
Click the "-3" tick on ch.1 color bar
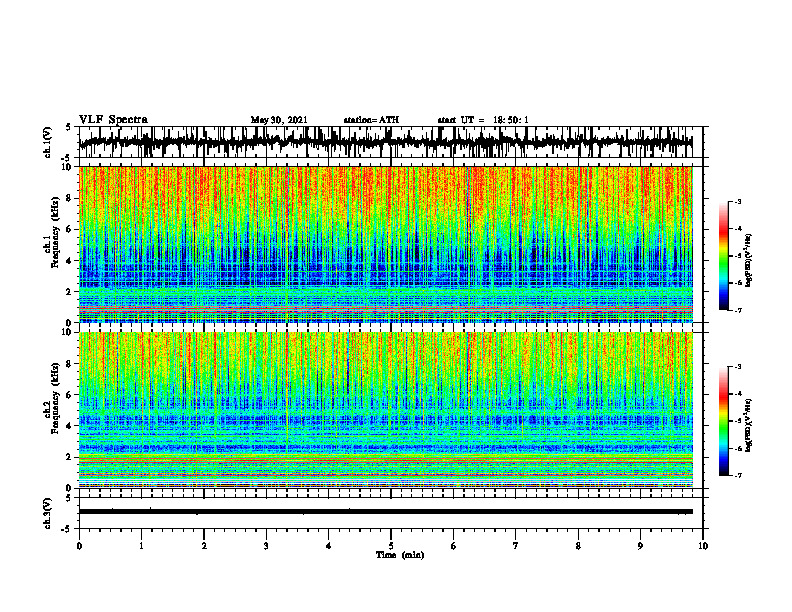point(738,201)
